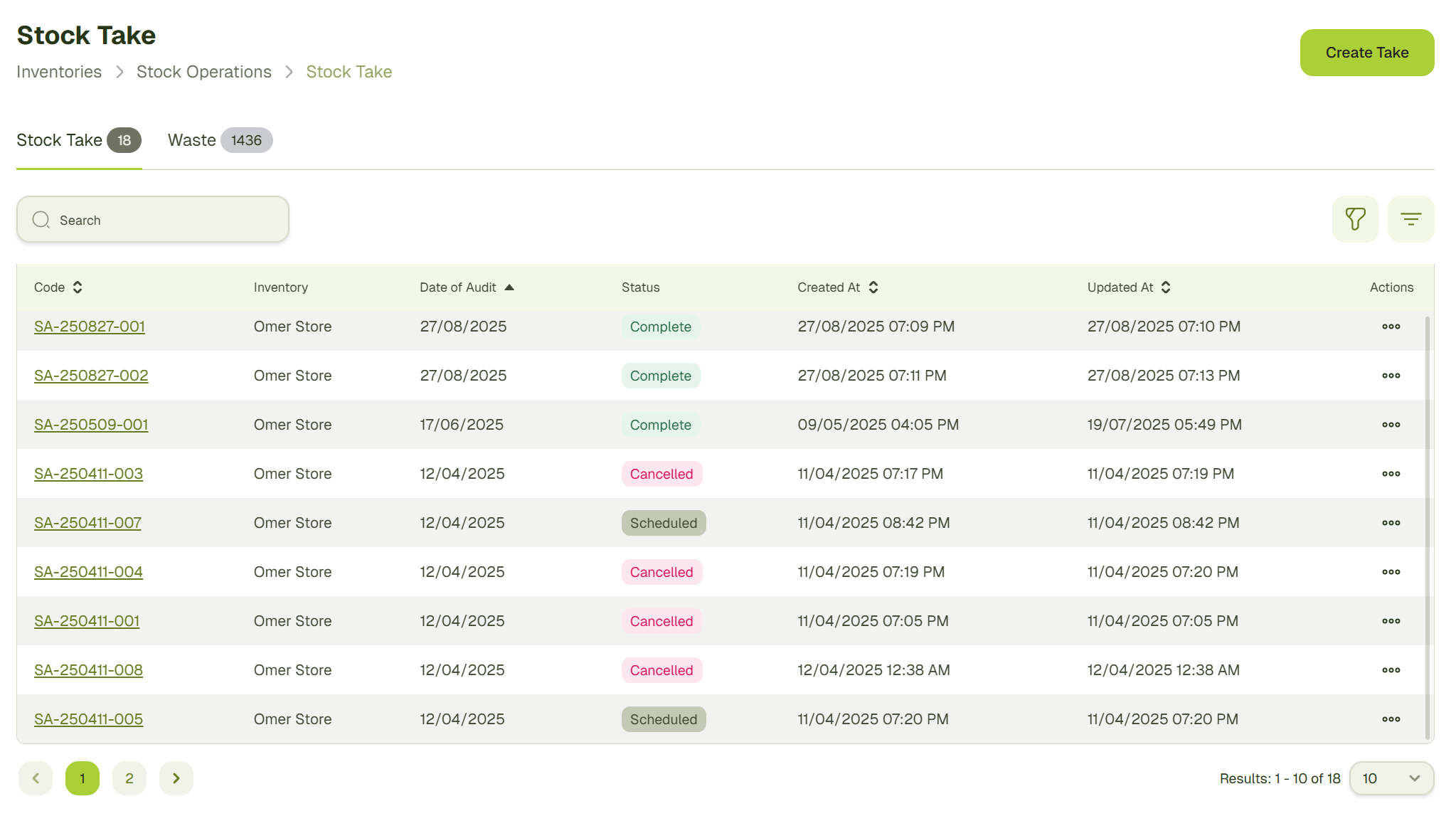Open stock take SA-250411-003 link
The width and height of the screenshot is (1456, 816).
click(x=88, y=474)
